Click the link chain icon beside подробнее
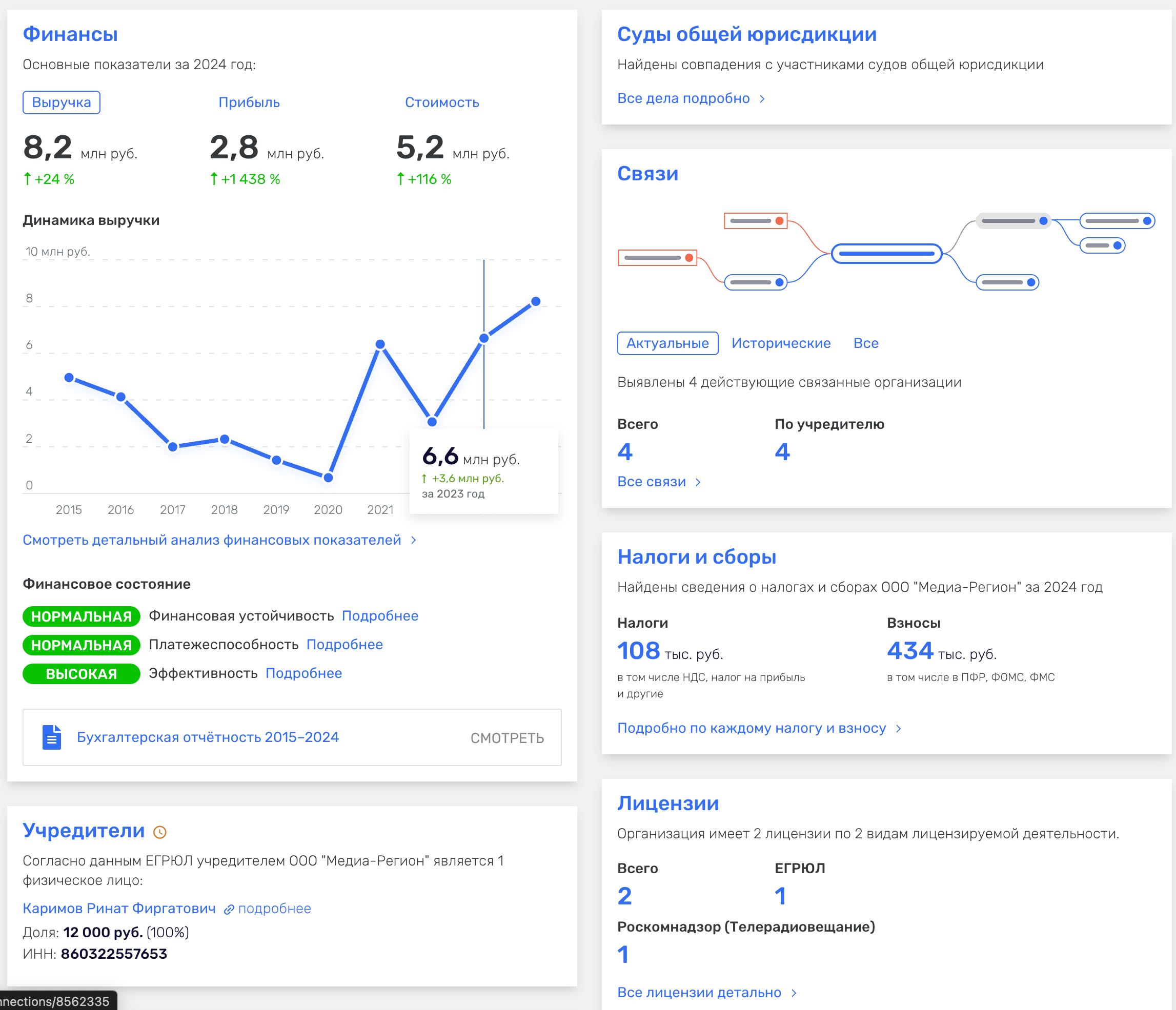The width and height of the screenshot is (1176, 1010). (x=229, y=910)
